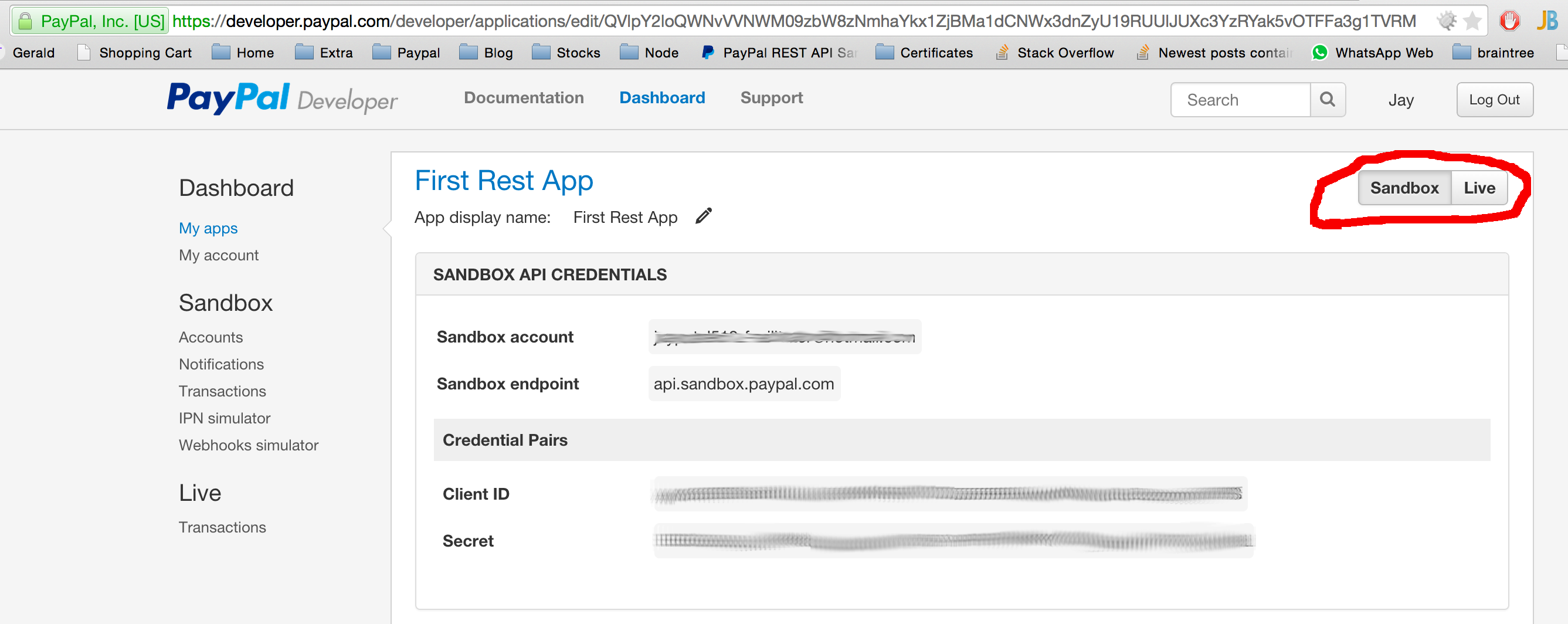
Task: Click the search magnifier icon
Action: click(x=1328, y=100)
